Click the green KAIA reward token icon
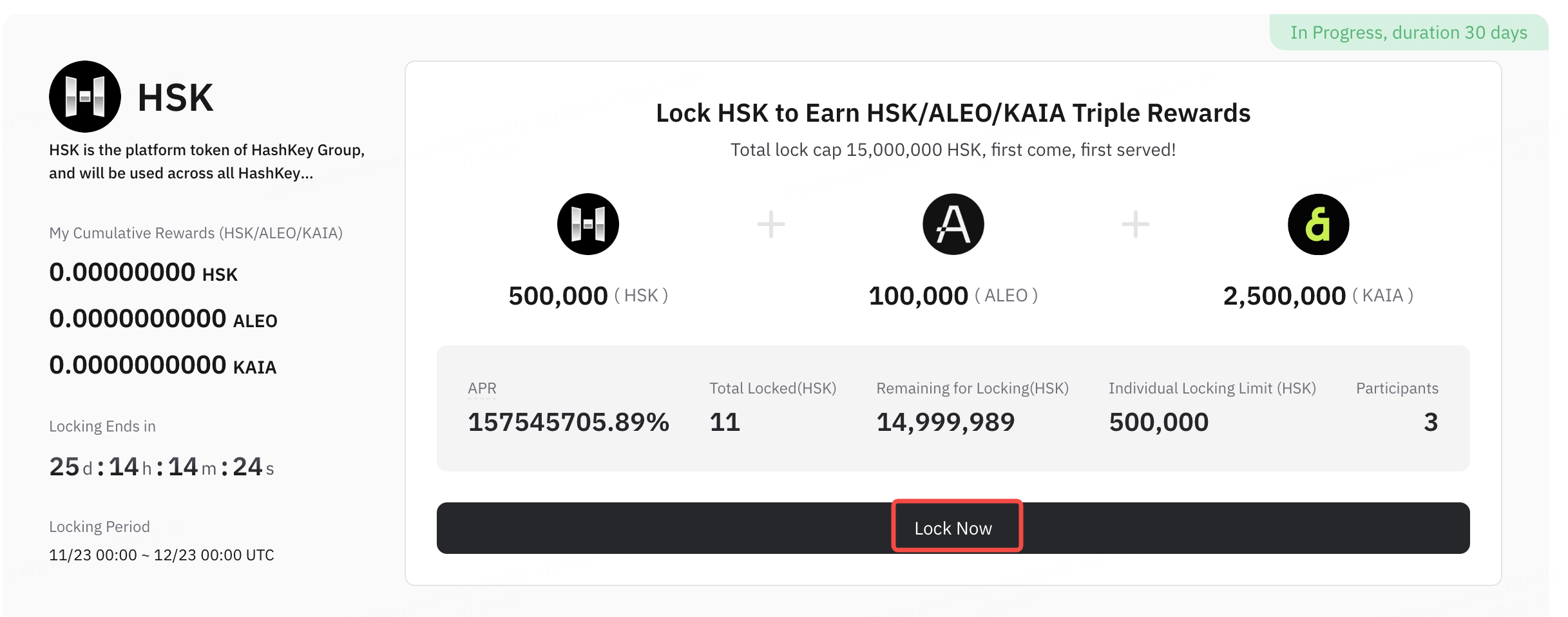This screenshot has width=1568, height=617. pos(1318,224)
